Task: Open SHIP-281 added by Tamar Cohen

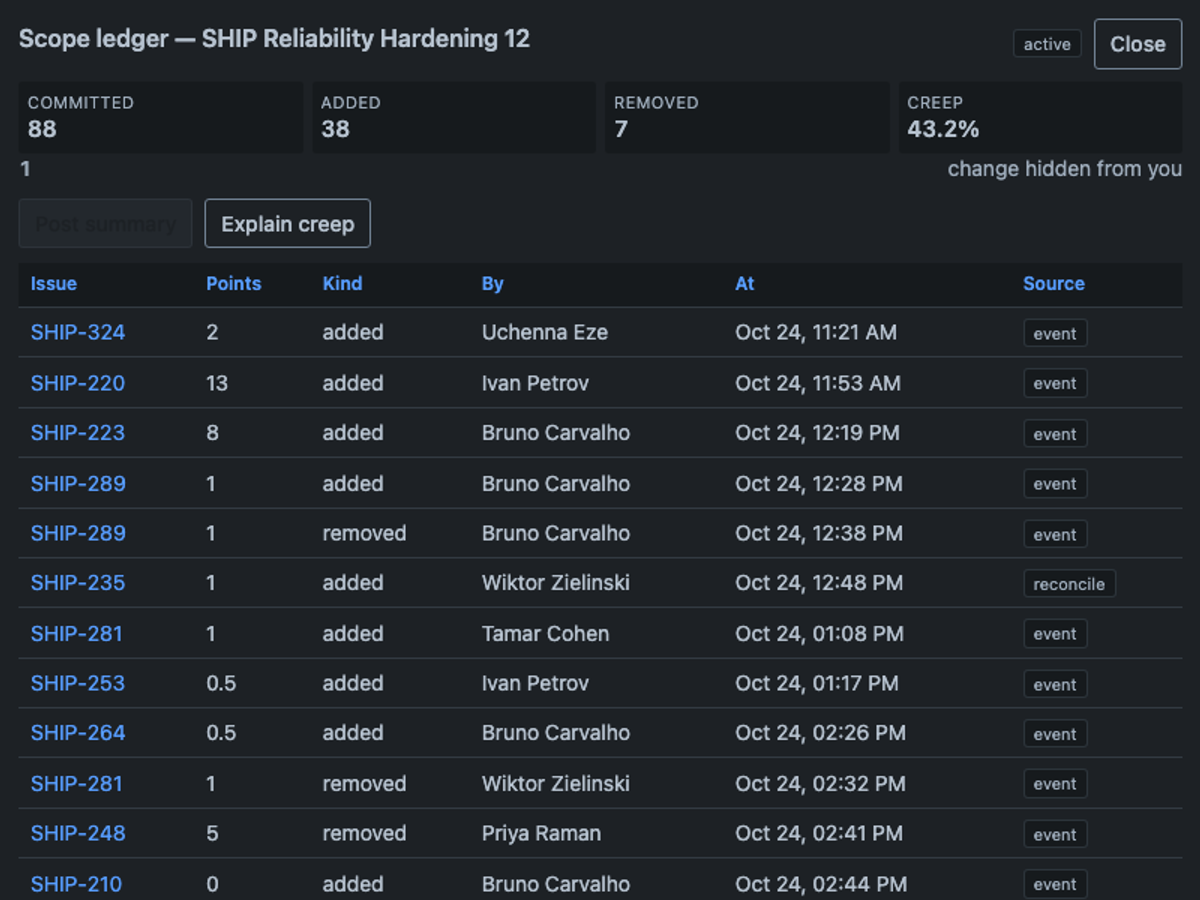Action: coord(77,633)
